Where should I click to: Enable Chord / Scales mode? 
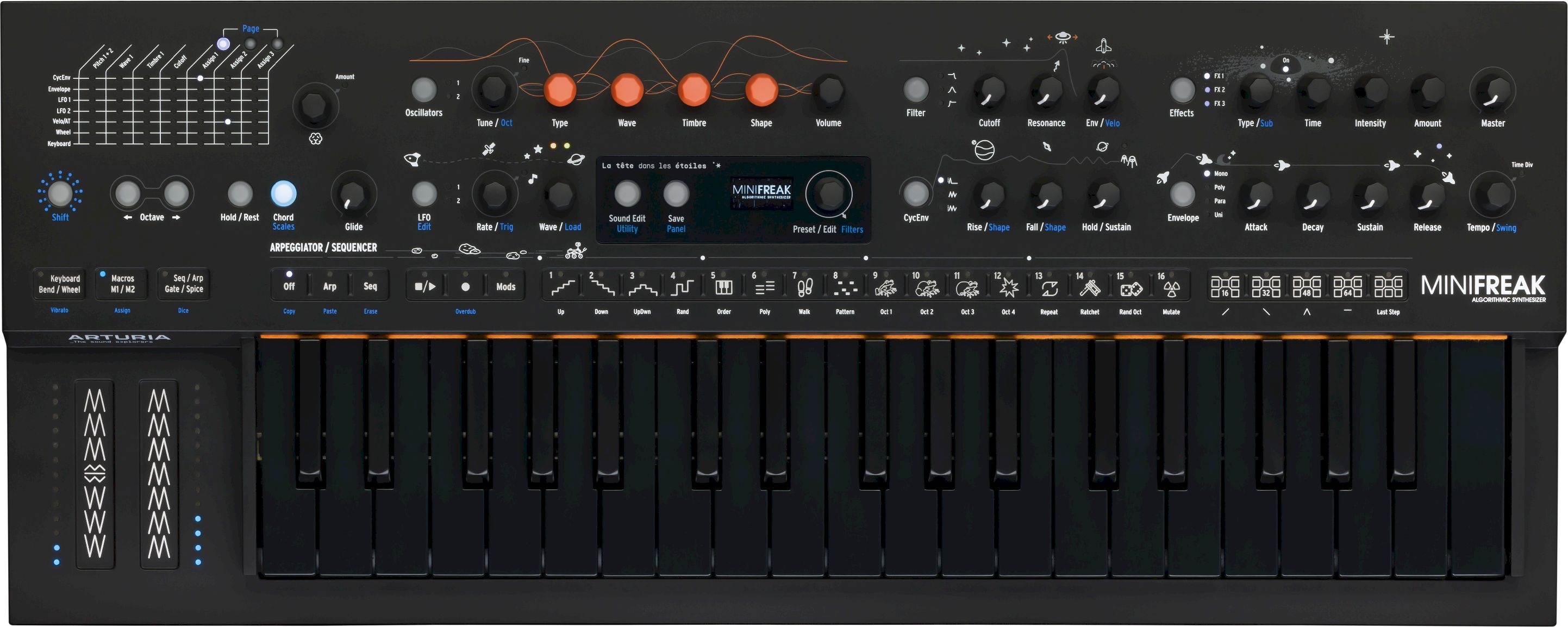[x=284, y=193]
